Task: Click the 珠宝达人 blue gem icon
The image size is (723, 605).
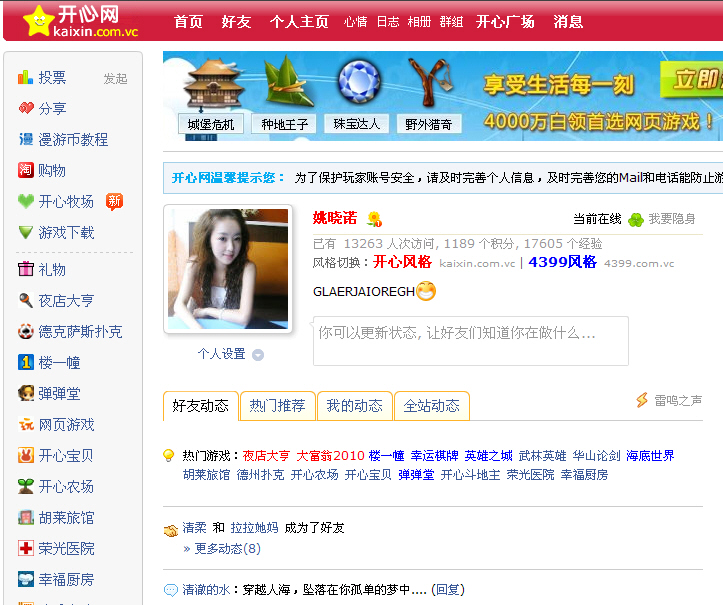Action: point(359,82)
